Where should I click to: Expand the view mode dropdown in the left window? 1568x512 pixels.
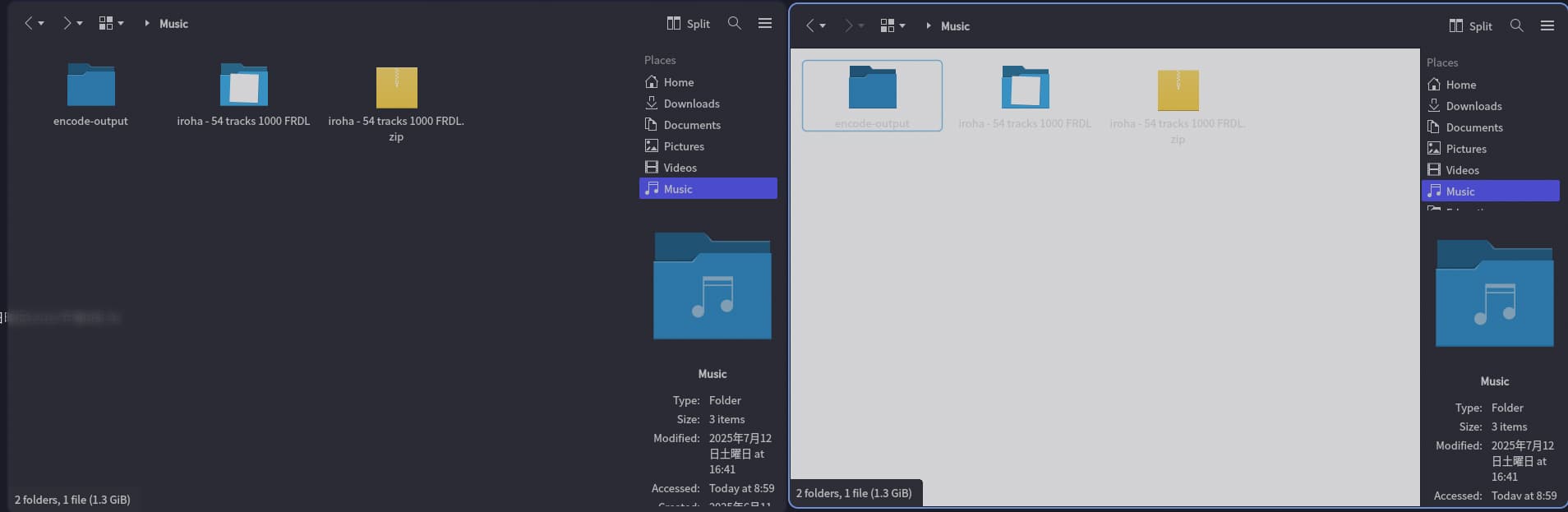pyautogui.click(x=121, y=24)
